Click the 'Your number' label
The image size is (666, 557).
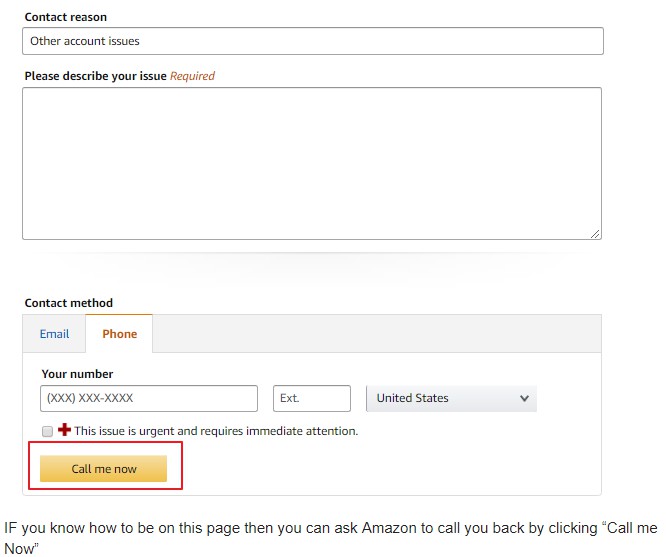point(77,374)
